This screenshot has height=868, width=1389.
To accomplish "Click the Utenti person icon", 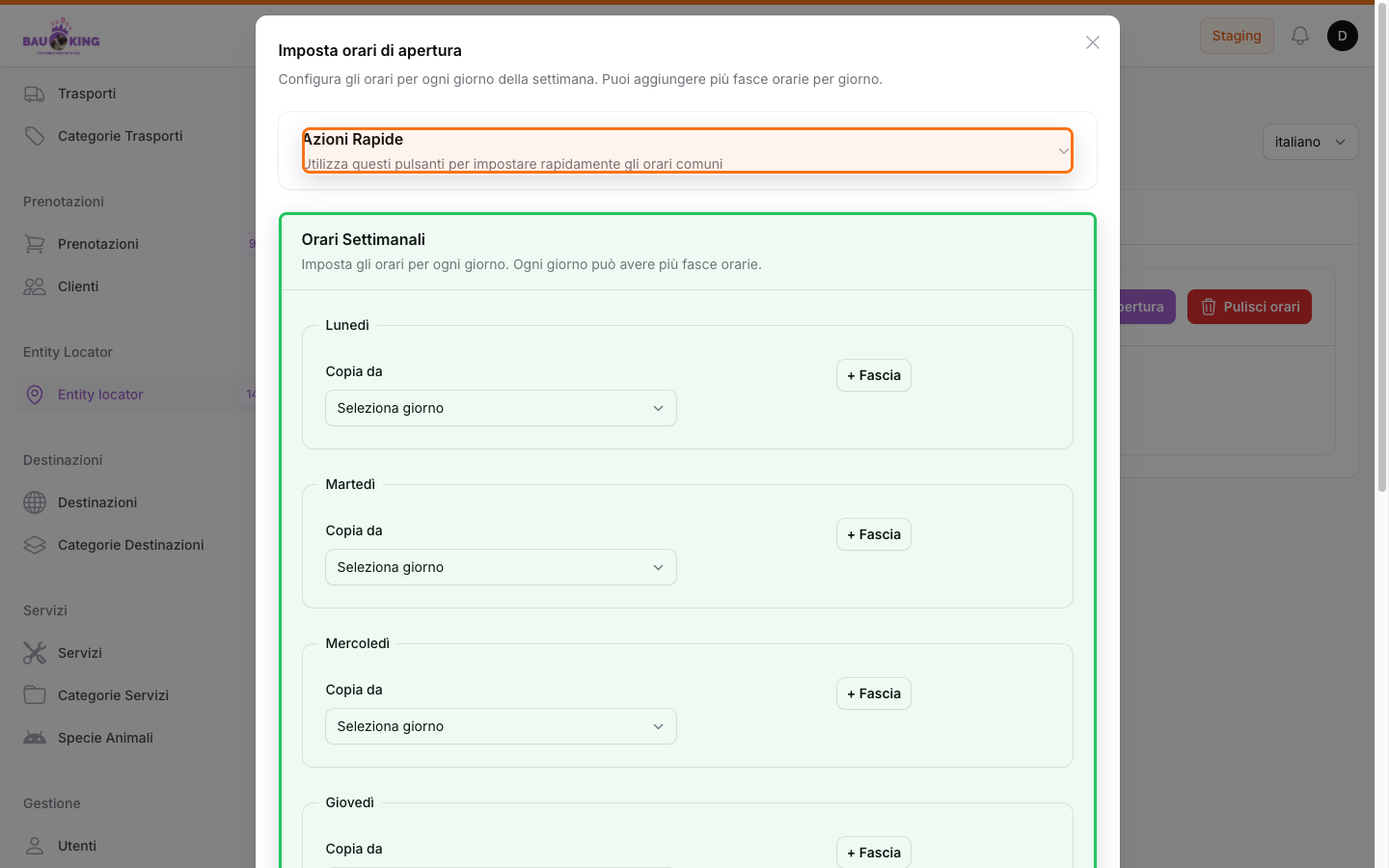I will (35, 846).
